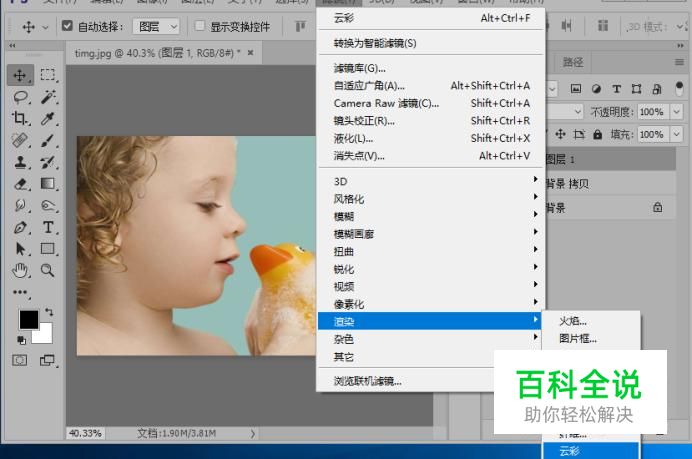Select the Gradient tool
The height and width of the screenshot is (459, 692).
(x=48, y=183)
